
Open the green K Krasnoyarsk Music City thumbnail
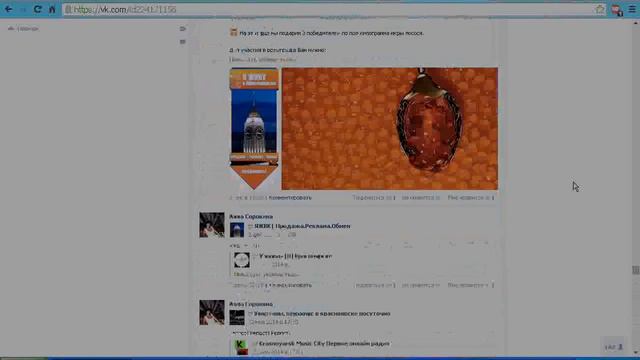(242, 347)
